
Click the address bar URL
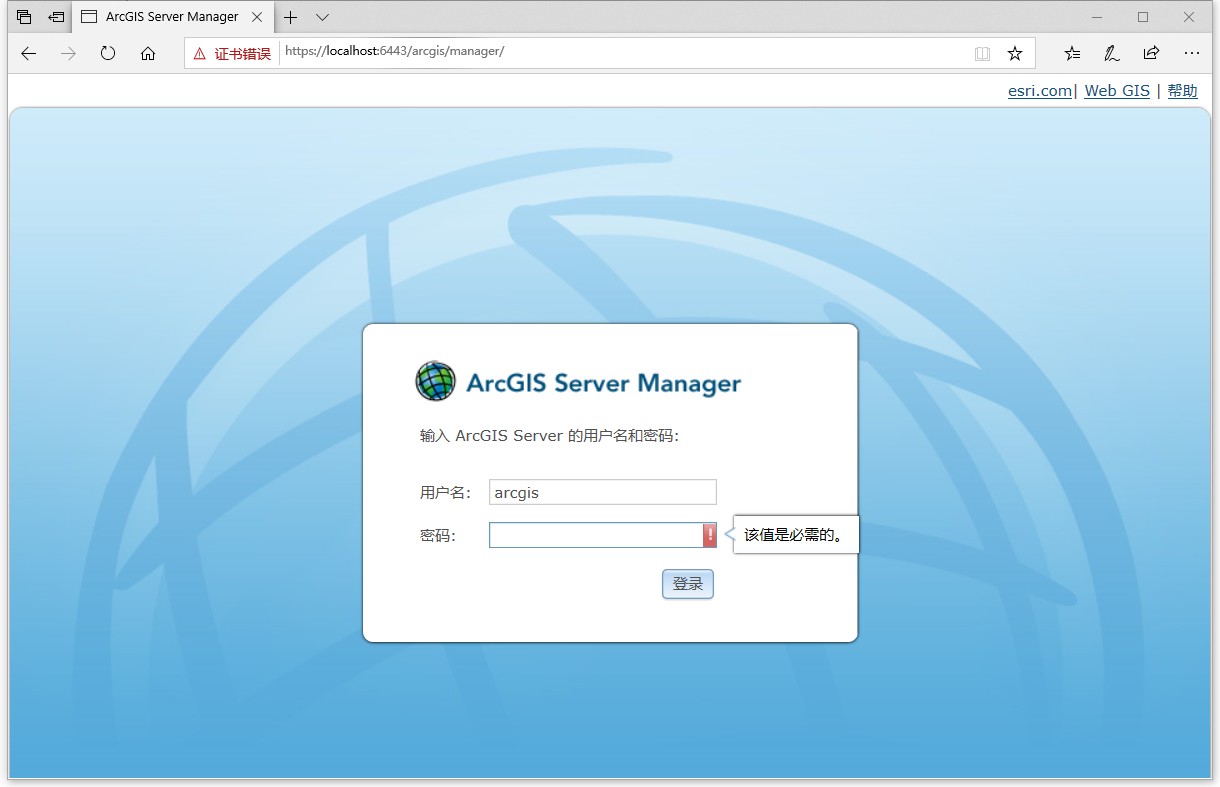[394, 51]
